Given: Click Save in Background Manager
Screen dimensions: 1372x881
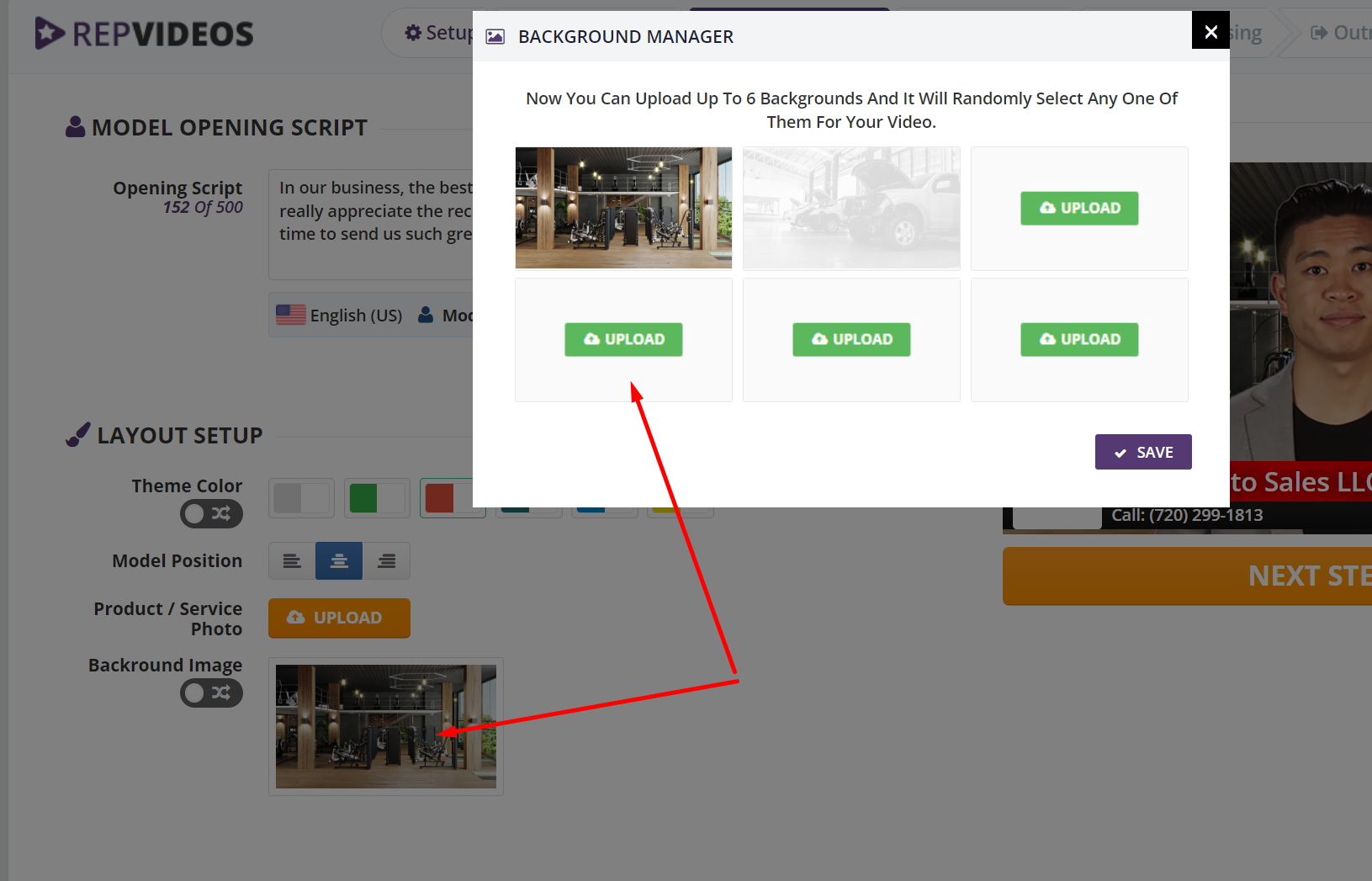Looking at the screenshot, I should (x=1142, y=452).
